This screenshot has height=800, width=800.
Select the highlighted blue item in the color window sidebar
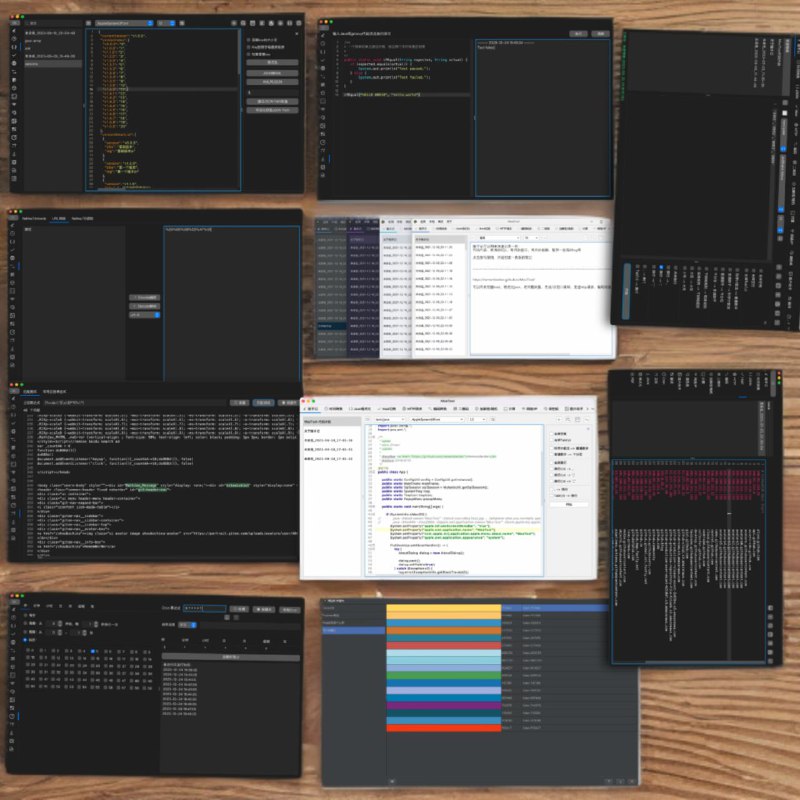pyautogui.click(x=353, y=631)
